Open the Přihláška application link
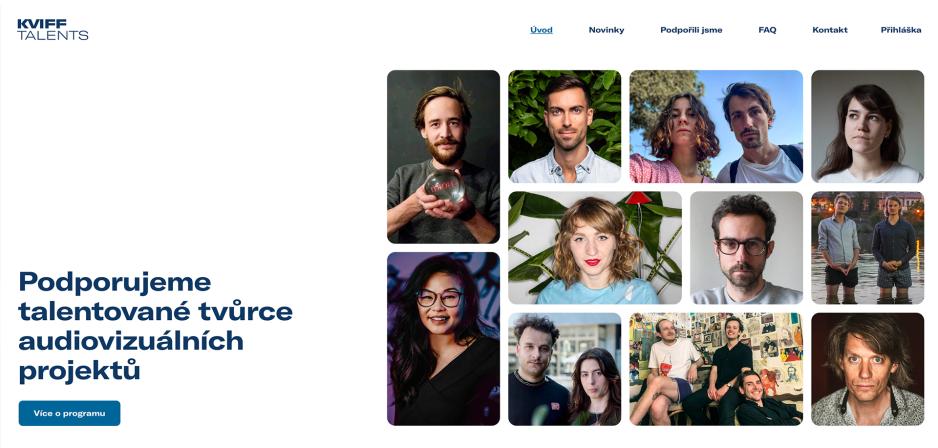The height and width of the screenshot is (448, 938). (901, 30)
